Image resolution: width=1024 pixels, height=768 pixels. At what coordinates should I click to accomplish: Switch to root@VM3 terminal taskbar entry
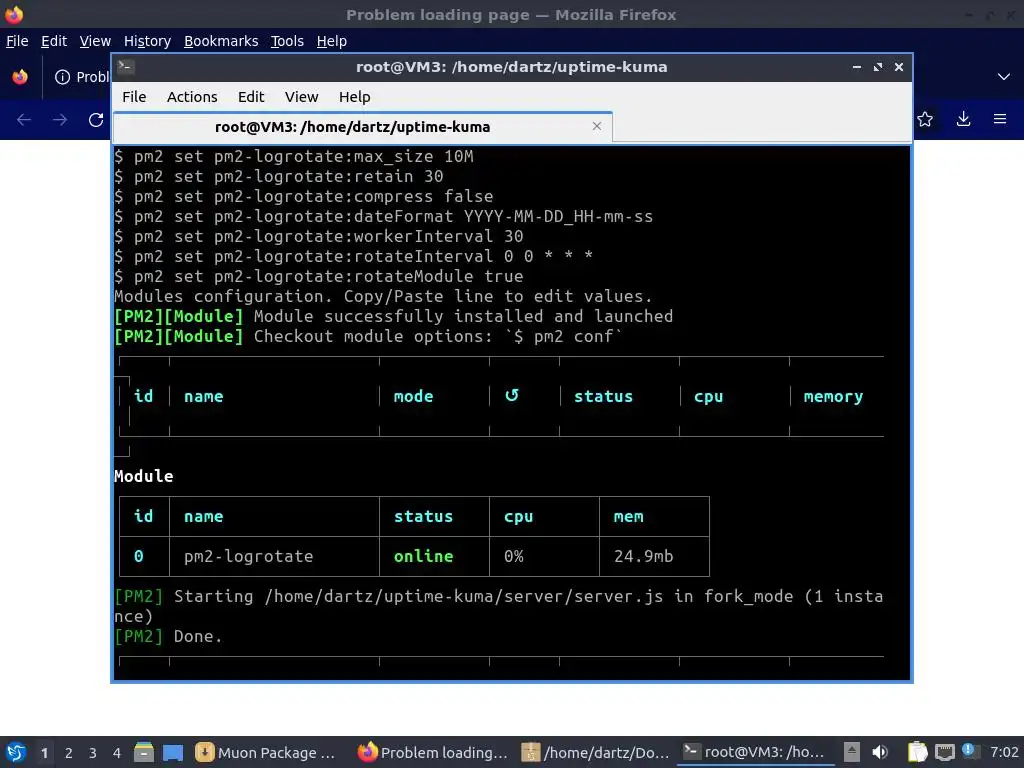click(755, 753)
